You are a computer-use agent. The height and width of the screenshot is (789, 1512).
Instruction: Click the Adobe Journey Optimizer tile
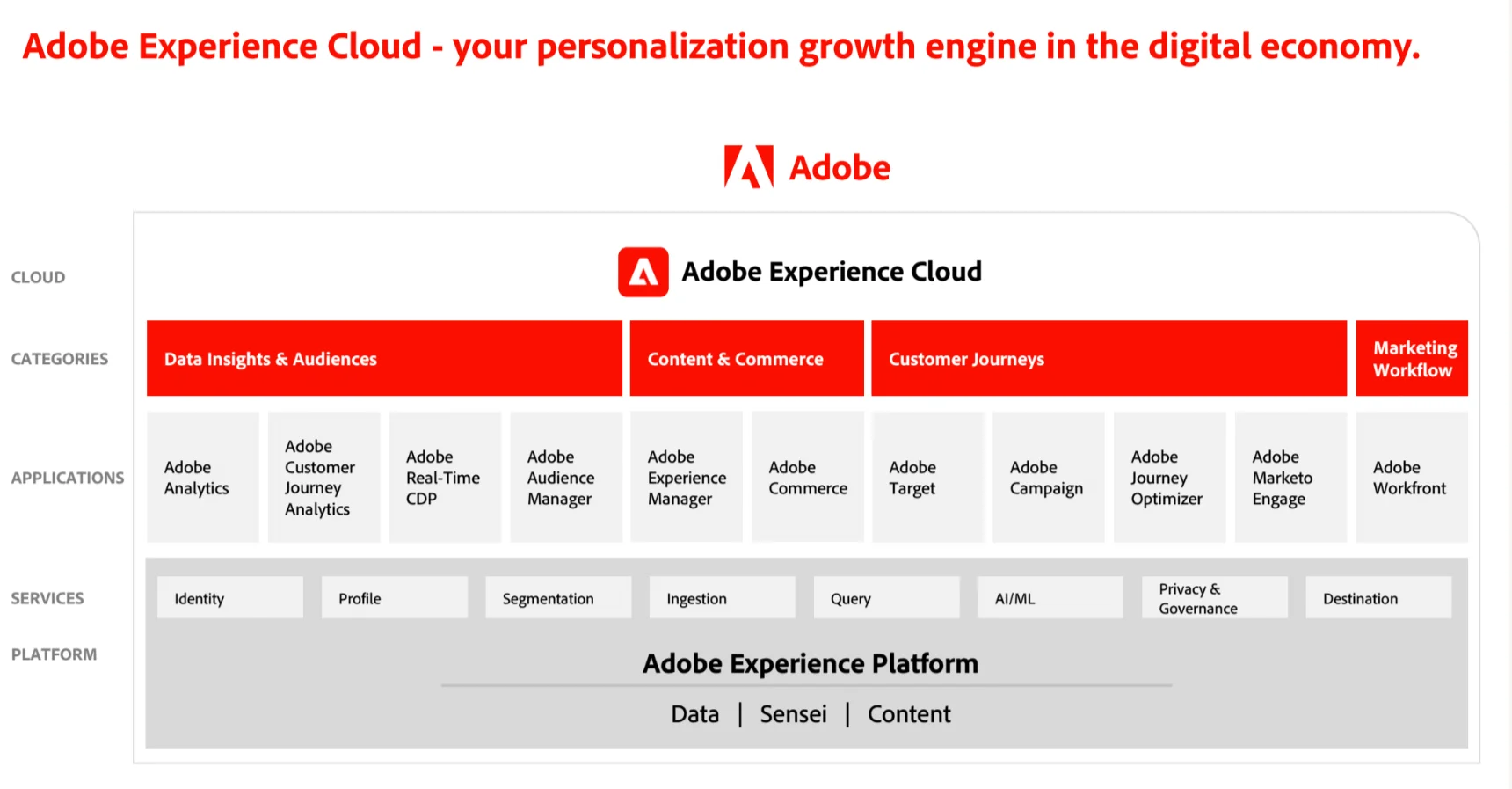tap(1169, 478)
